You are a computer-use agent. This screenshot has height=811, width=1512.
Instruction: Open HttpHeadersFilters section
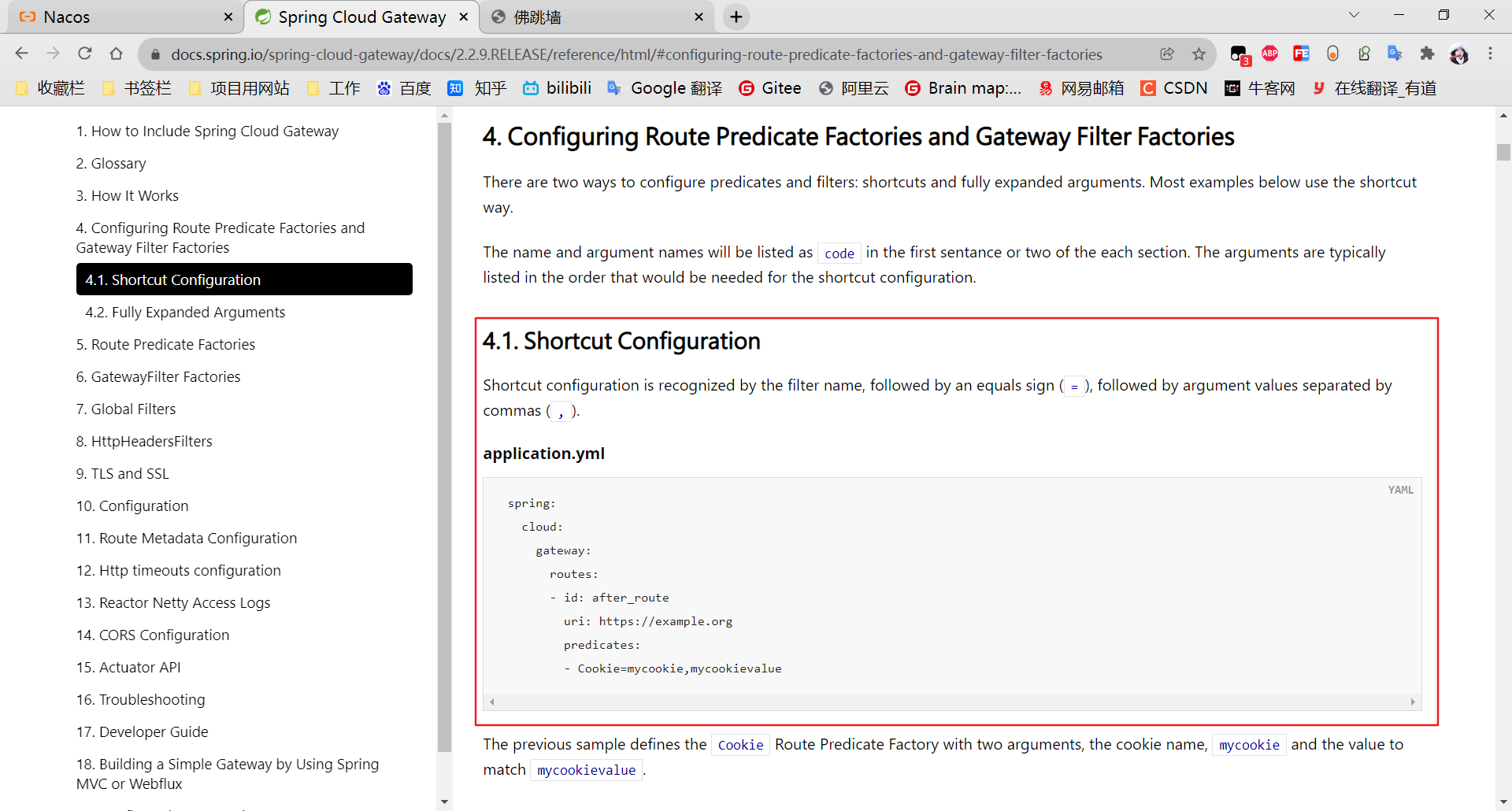[144, 441]
